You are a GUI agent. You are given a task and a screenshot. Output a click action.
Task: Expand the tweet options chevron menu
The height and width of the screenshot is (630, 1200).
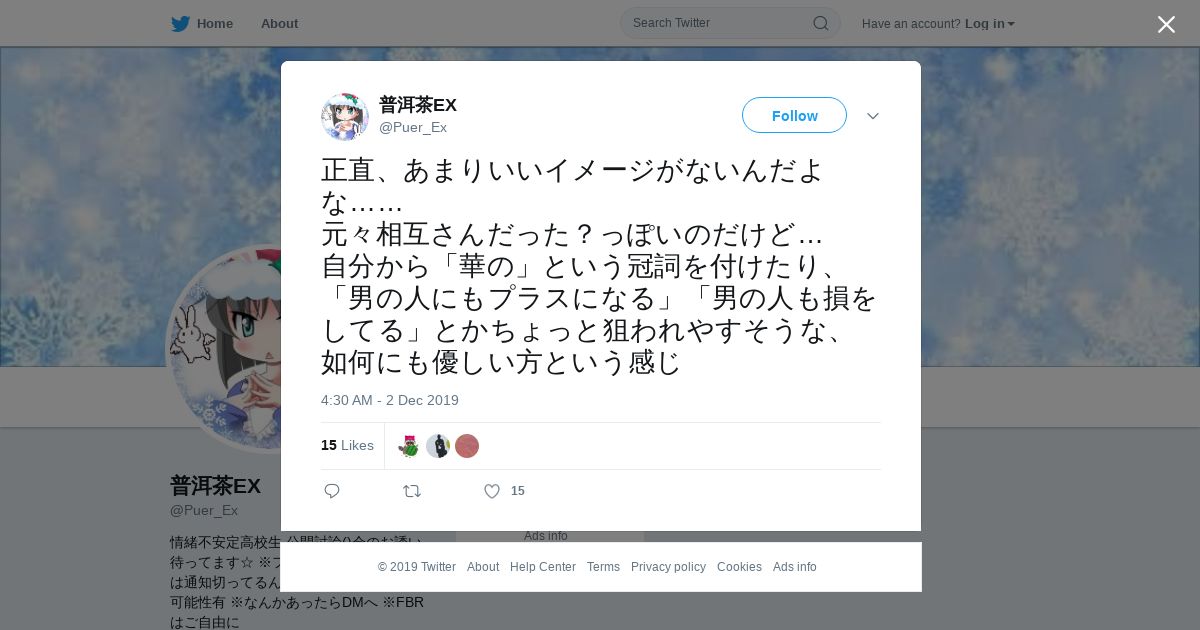point(873,116)
